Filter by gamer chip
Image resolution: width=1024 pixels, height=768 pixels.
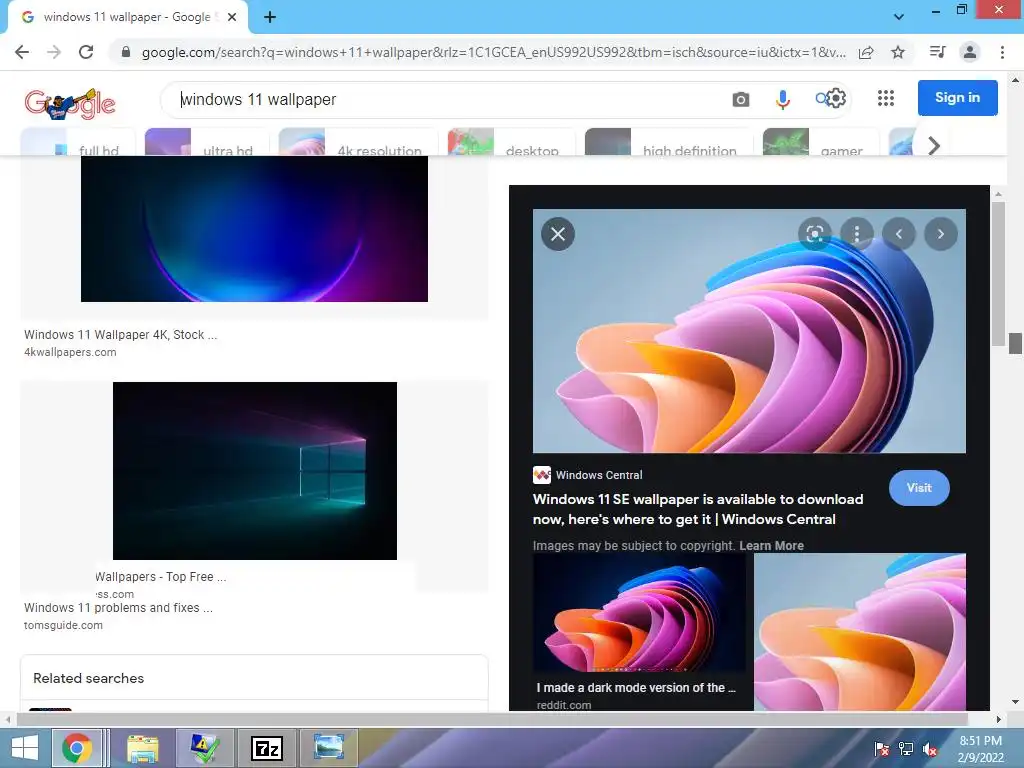pyautogui.click(x=820, y=142)
